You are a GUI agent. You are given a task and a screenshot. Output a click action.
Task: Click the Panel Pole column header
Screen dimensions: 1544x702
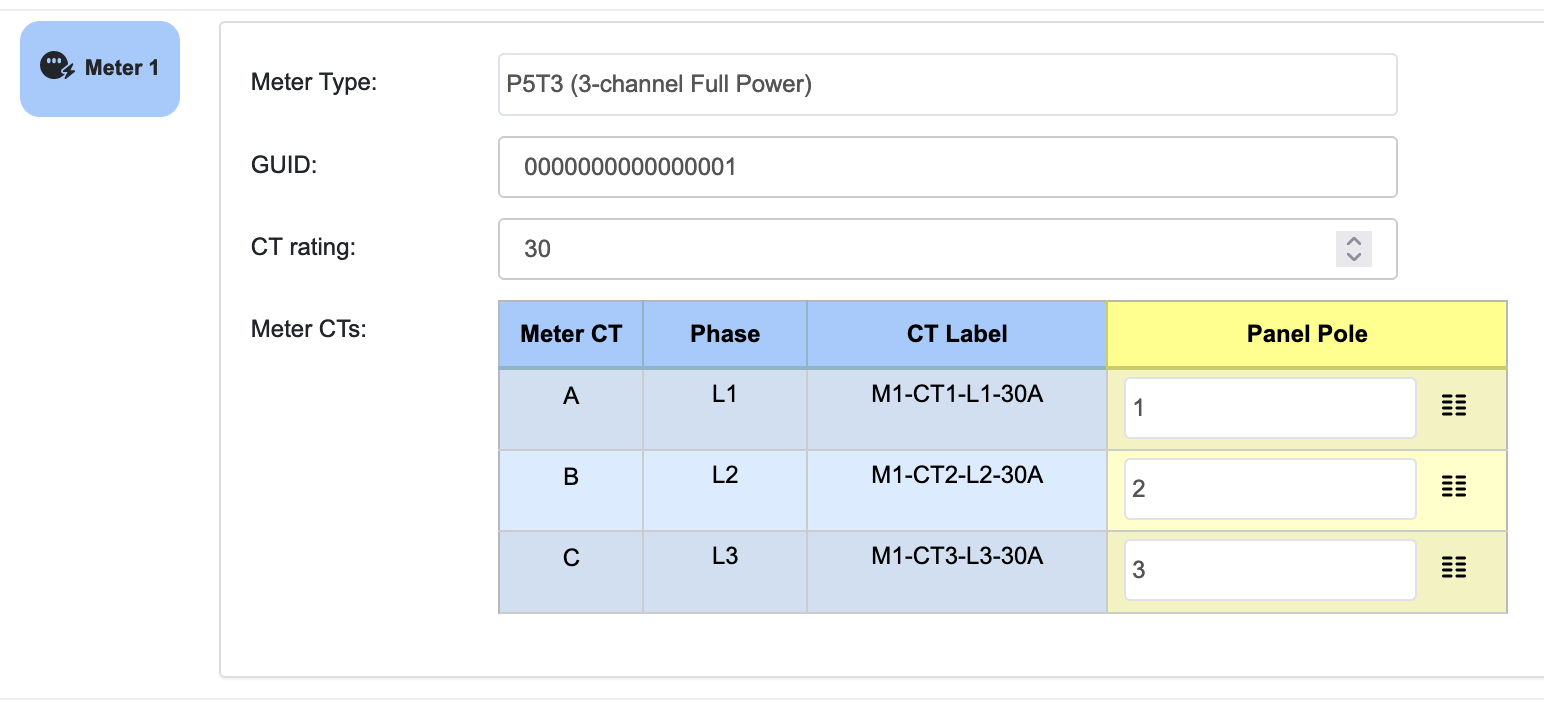[x=1306, y=334]
